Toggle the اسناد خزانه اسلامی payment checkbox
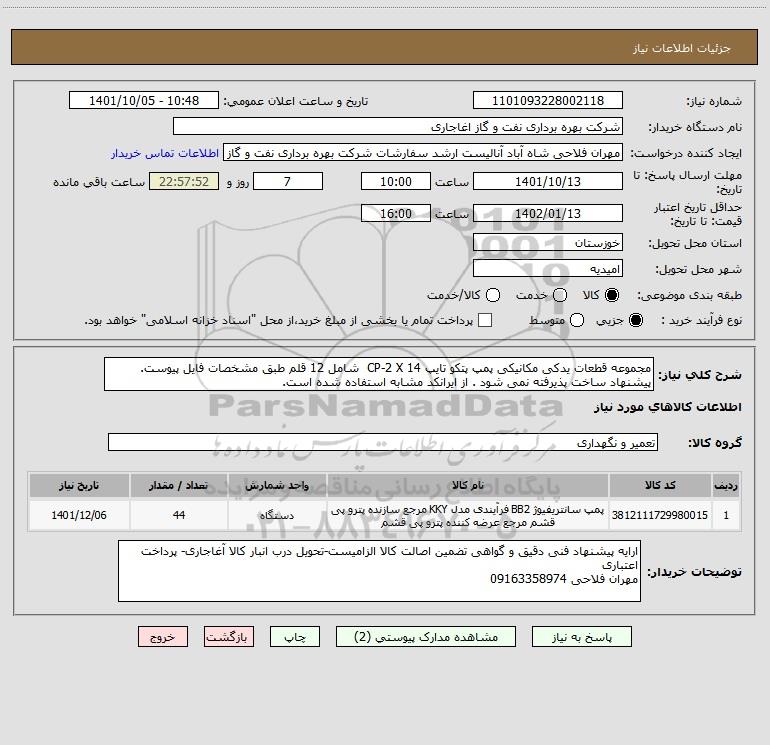770x745 pixels. pos(485,320)
